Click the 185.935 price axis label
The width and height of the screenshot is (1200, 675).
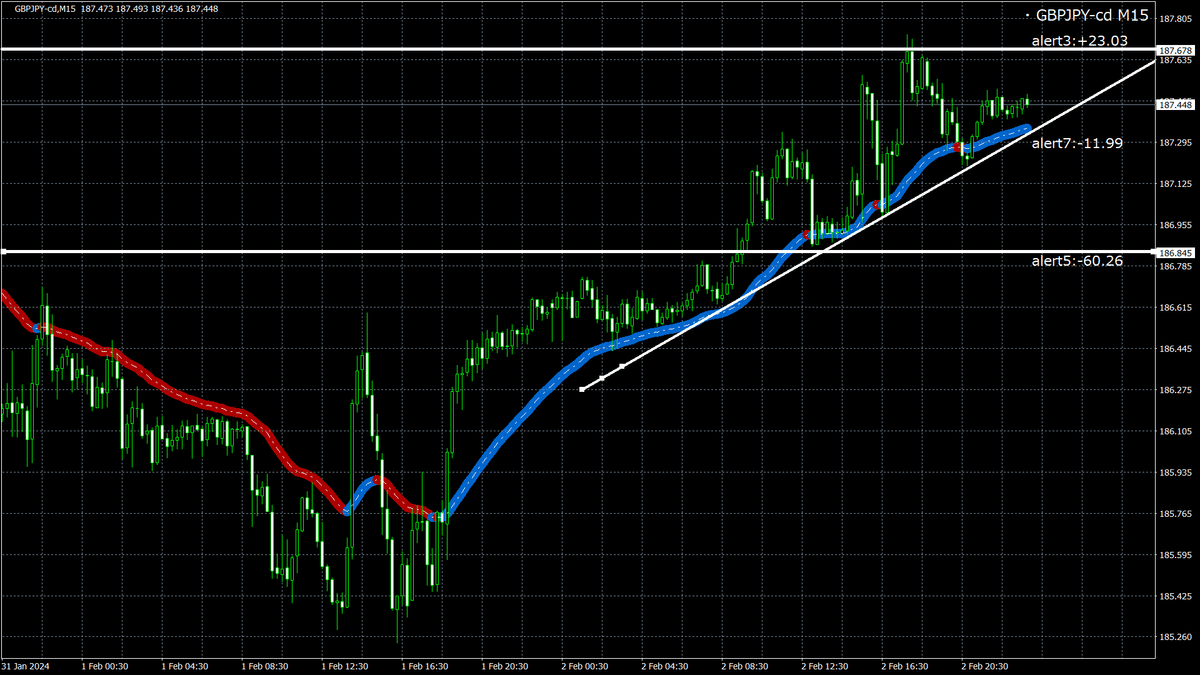[x=1175, y=473]
